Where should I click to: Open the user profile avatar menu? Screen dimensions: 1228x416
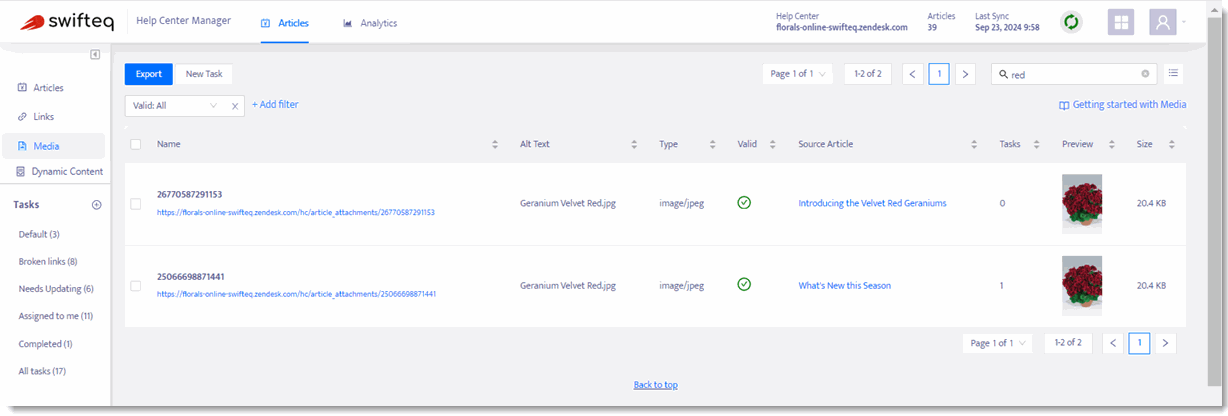click(x=1163, y=22)
